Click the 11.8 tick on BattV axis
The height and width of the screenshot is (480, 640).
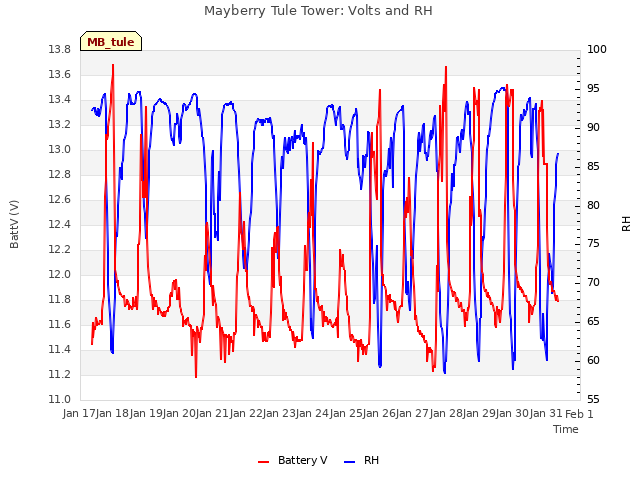(60, 300)
